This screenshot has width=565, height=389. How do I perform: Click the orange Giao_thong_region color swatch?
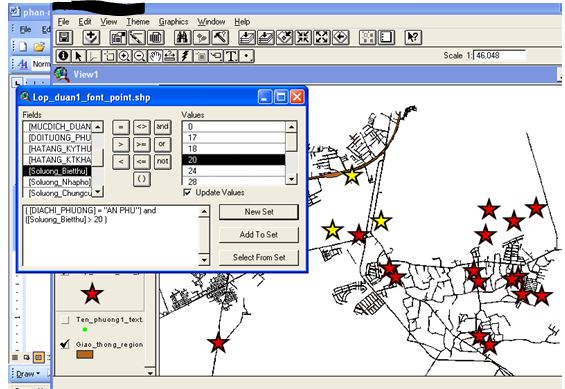[85, 355]
